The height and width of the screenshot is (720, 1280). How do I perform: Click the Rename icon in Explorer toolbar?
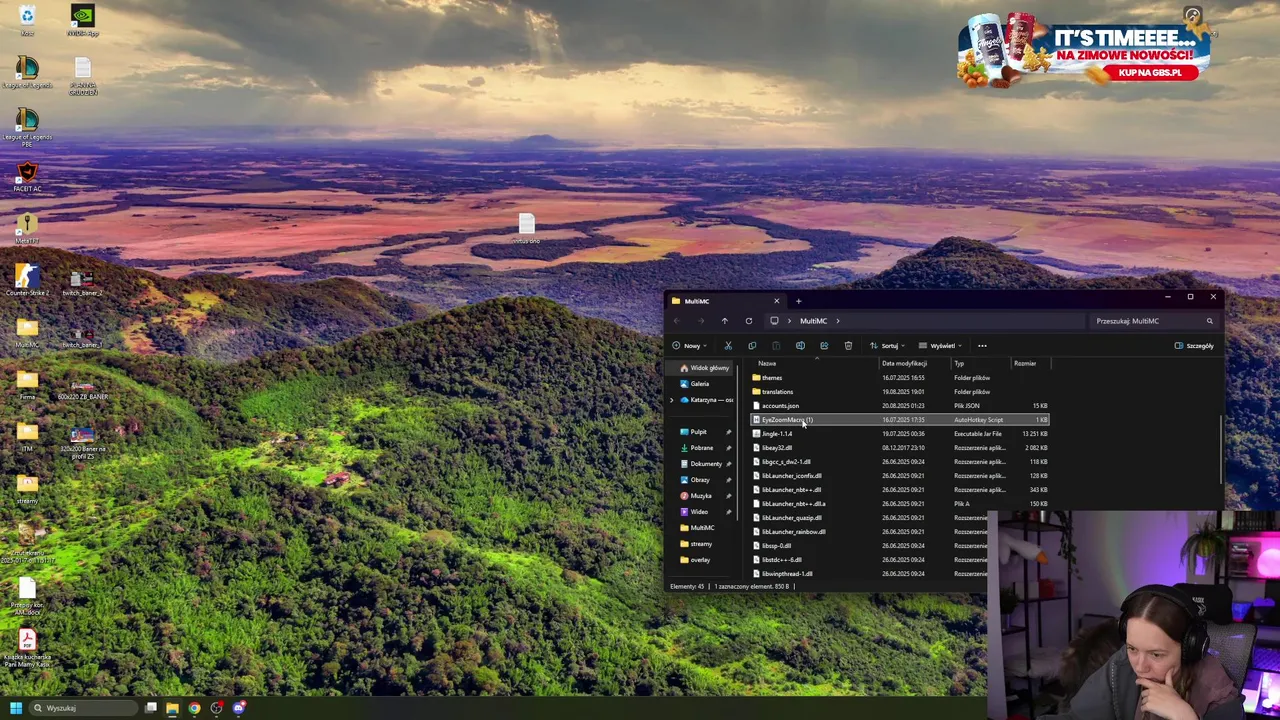tap(800, 346)
